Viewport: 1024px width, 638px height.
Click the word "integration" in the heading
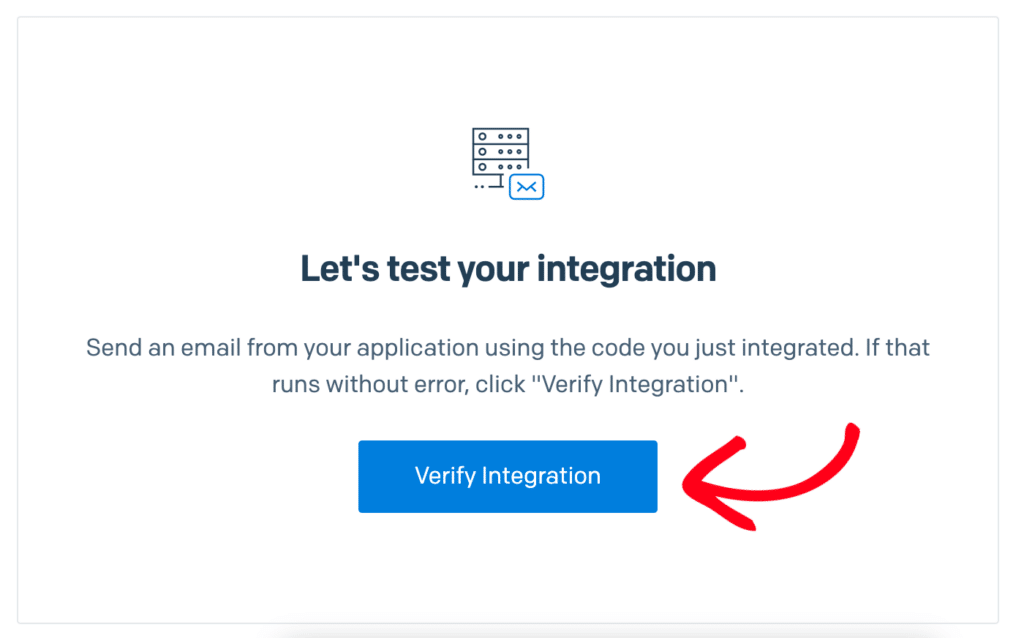626,269
